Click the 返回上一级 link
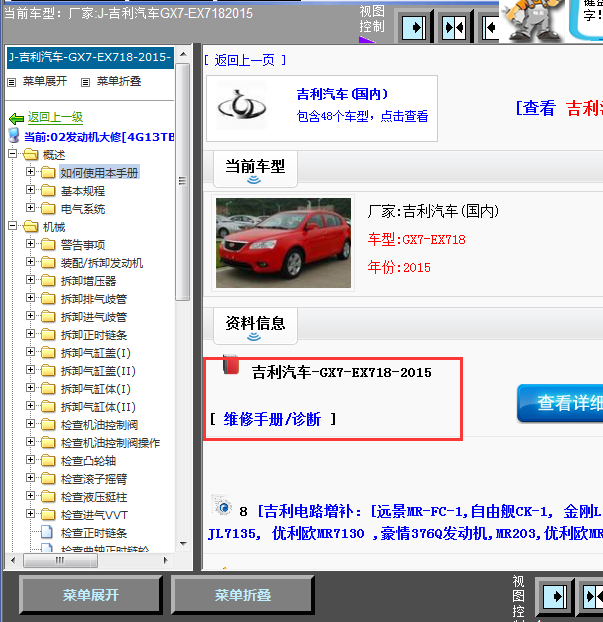 [x=55, y=117]
